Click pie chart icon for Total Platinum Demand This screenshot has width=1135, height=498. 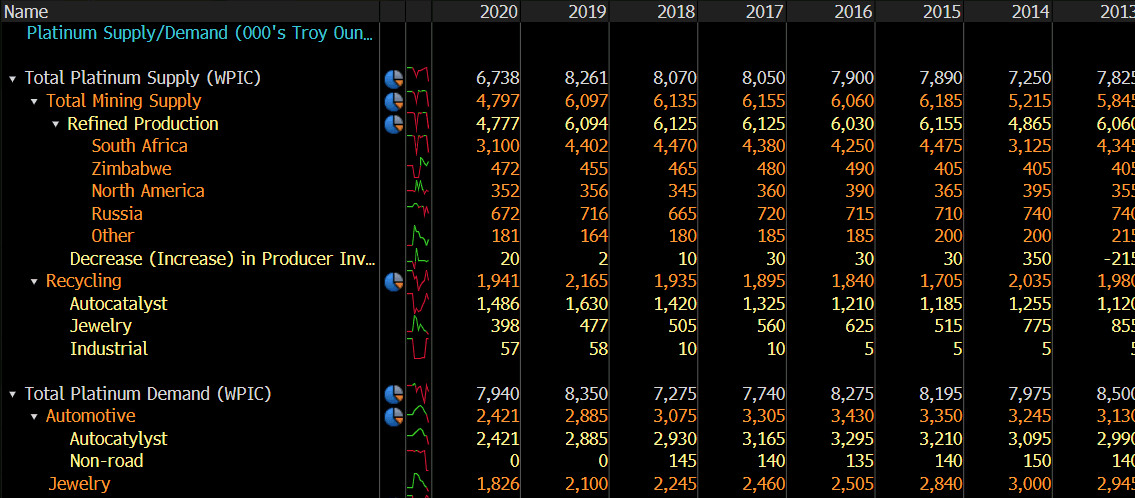coord(393,394)
